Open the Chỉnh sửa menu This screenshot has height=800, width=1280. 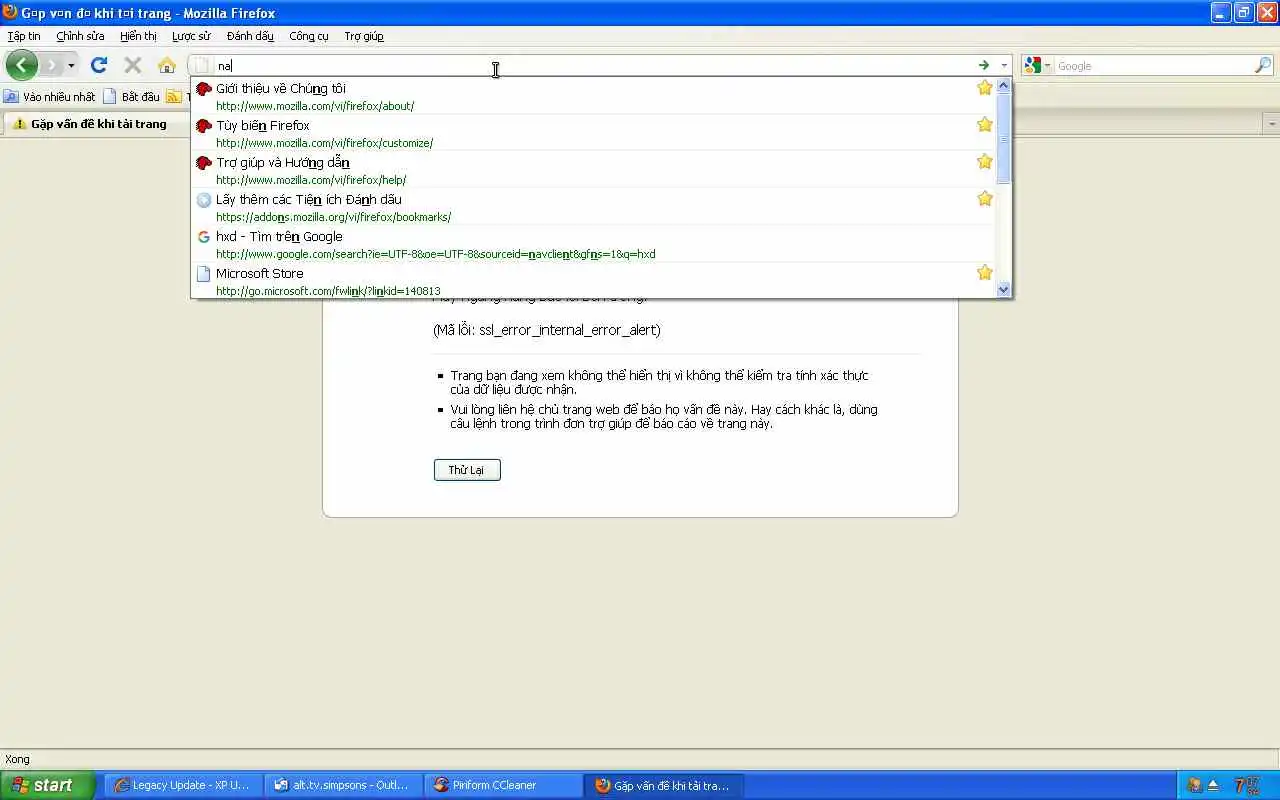coord(80,36)
